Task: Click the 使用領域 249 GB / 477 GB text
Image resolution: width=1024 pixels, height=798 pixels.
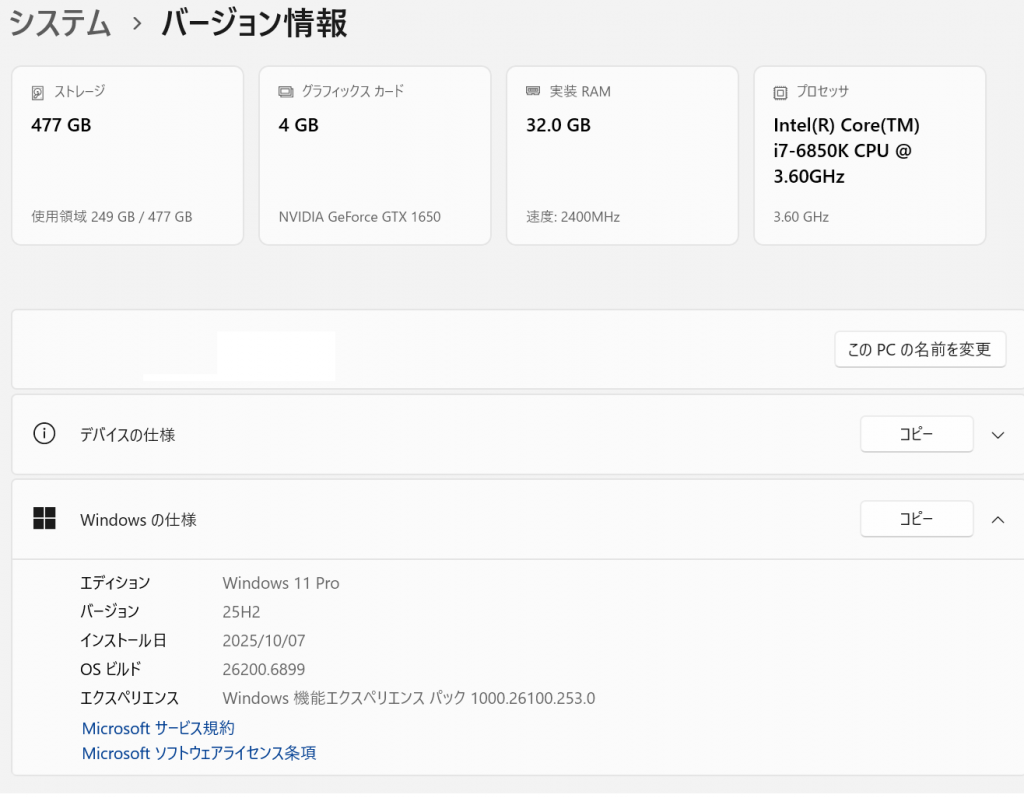Action: coord(112,217)
